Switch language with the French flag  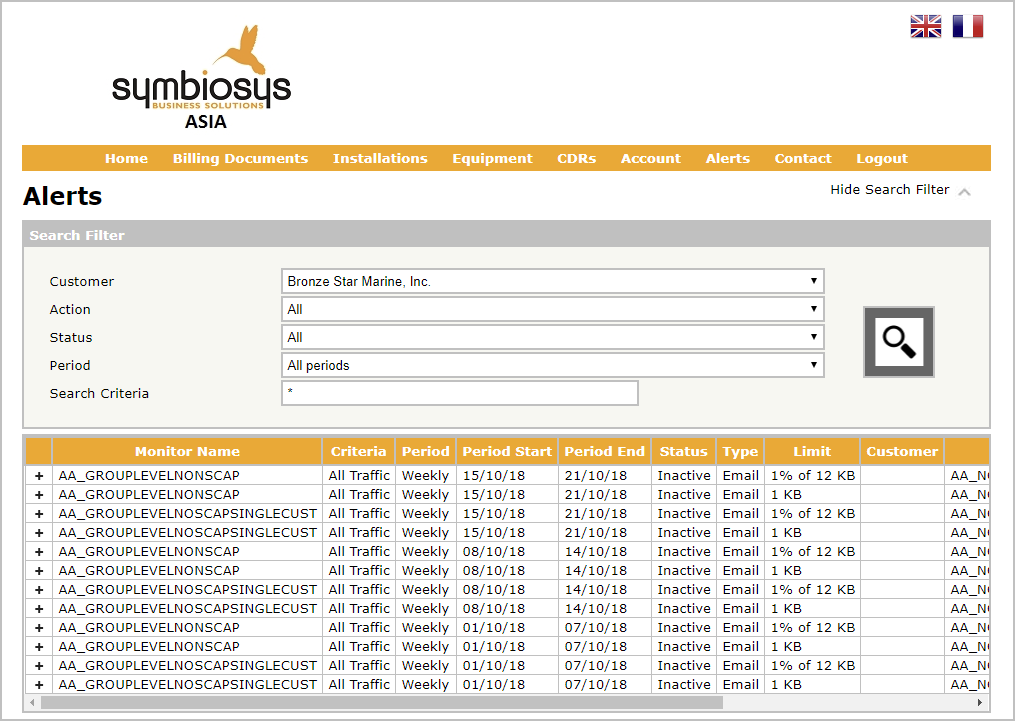pyautogui.click(x=967, y=27)
